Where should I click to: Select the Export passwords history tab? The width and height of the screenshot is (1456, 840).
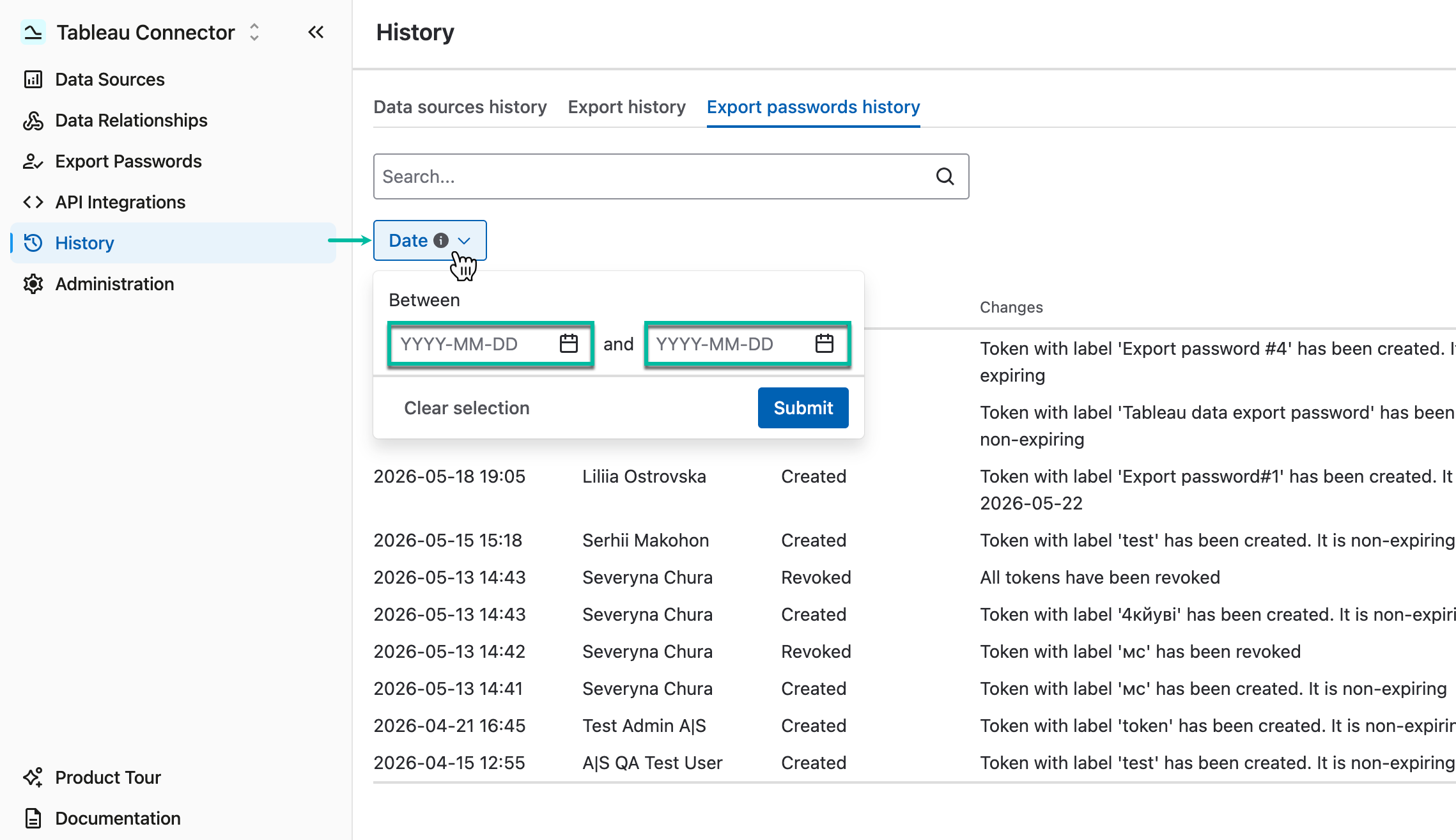tap(814, 107)
